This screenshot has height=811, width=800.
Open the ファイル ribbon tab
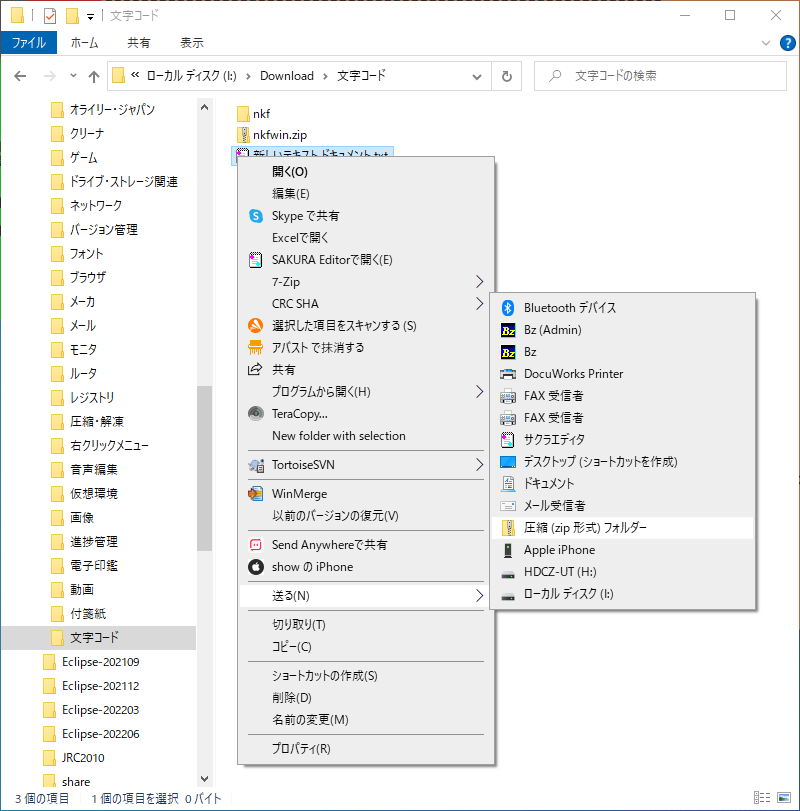[x=28, y=43]
